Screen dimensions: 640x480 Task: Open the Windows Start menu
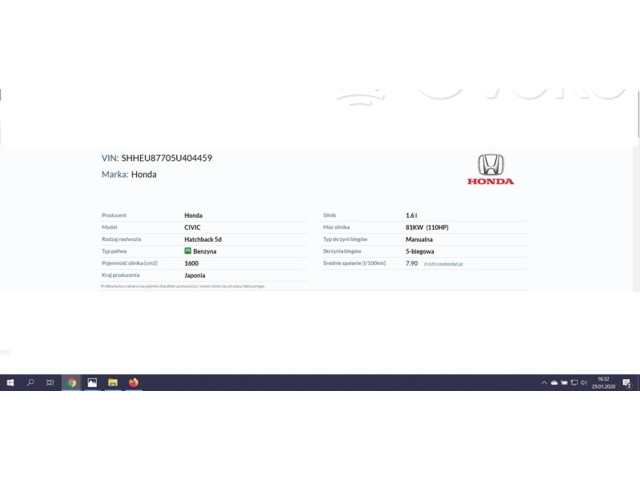click(x=10, y=382)
